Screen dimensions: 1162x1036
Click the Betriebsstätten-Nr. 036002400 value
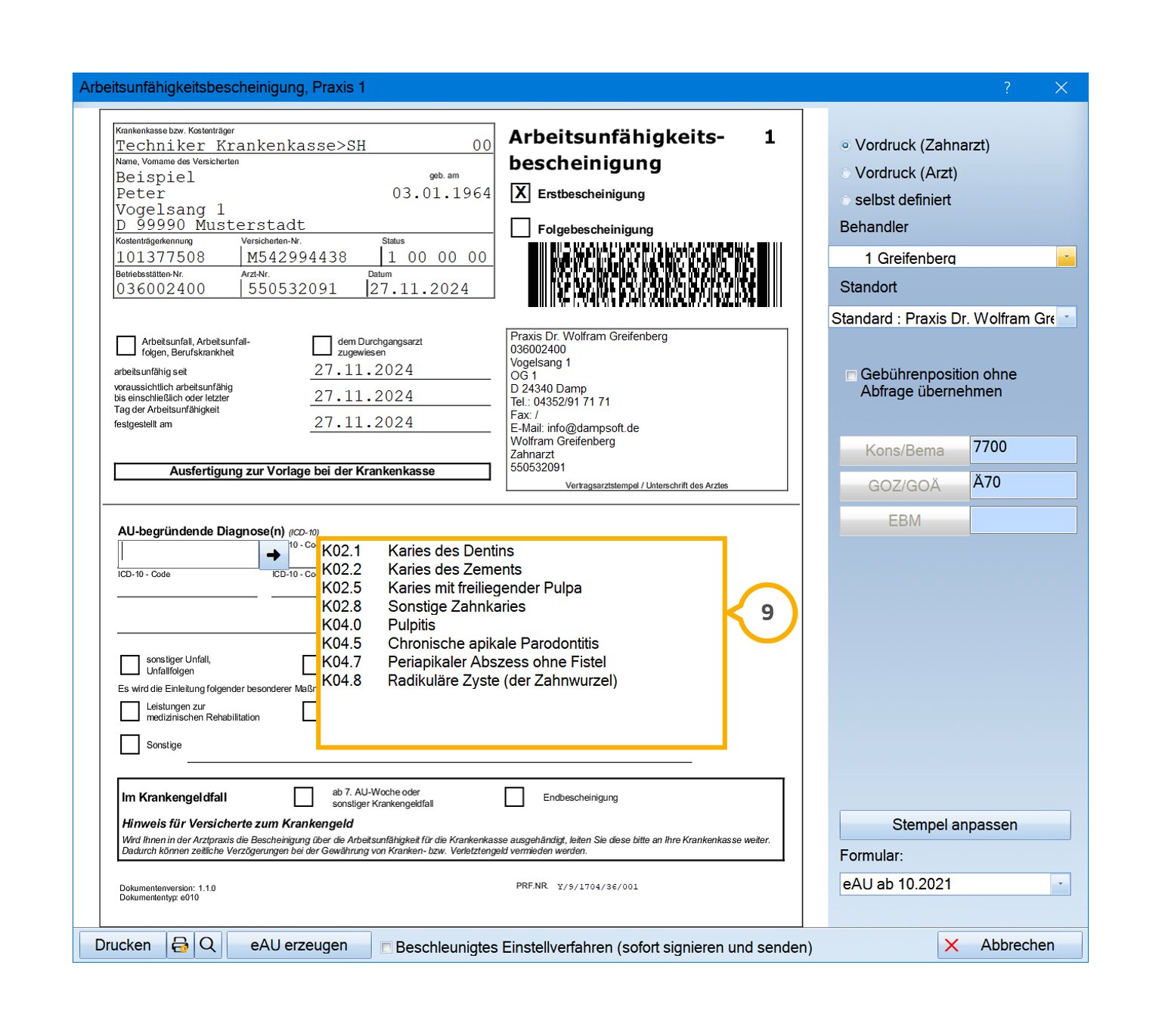pos(160,289)
